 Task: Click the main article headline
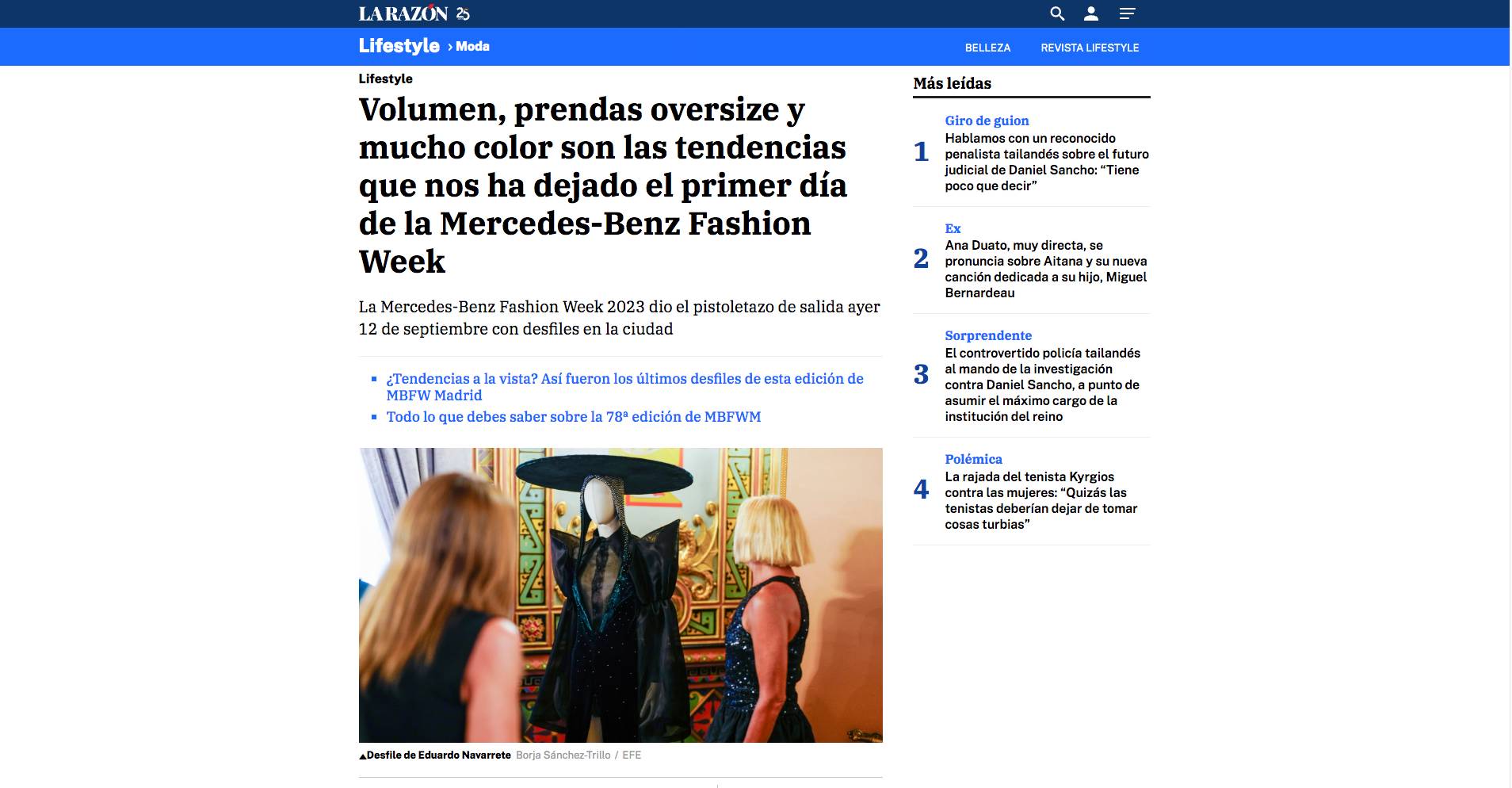click(602, 186)
